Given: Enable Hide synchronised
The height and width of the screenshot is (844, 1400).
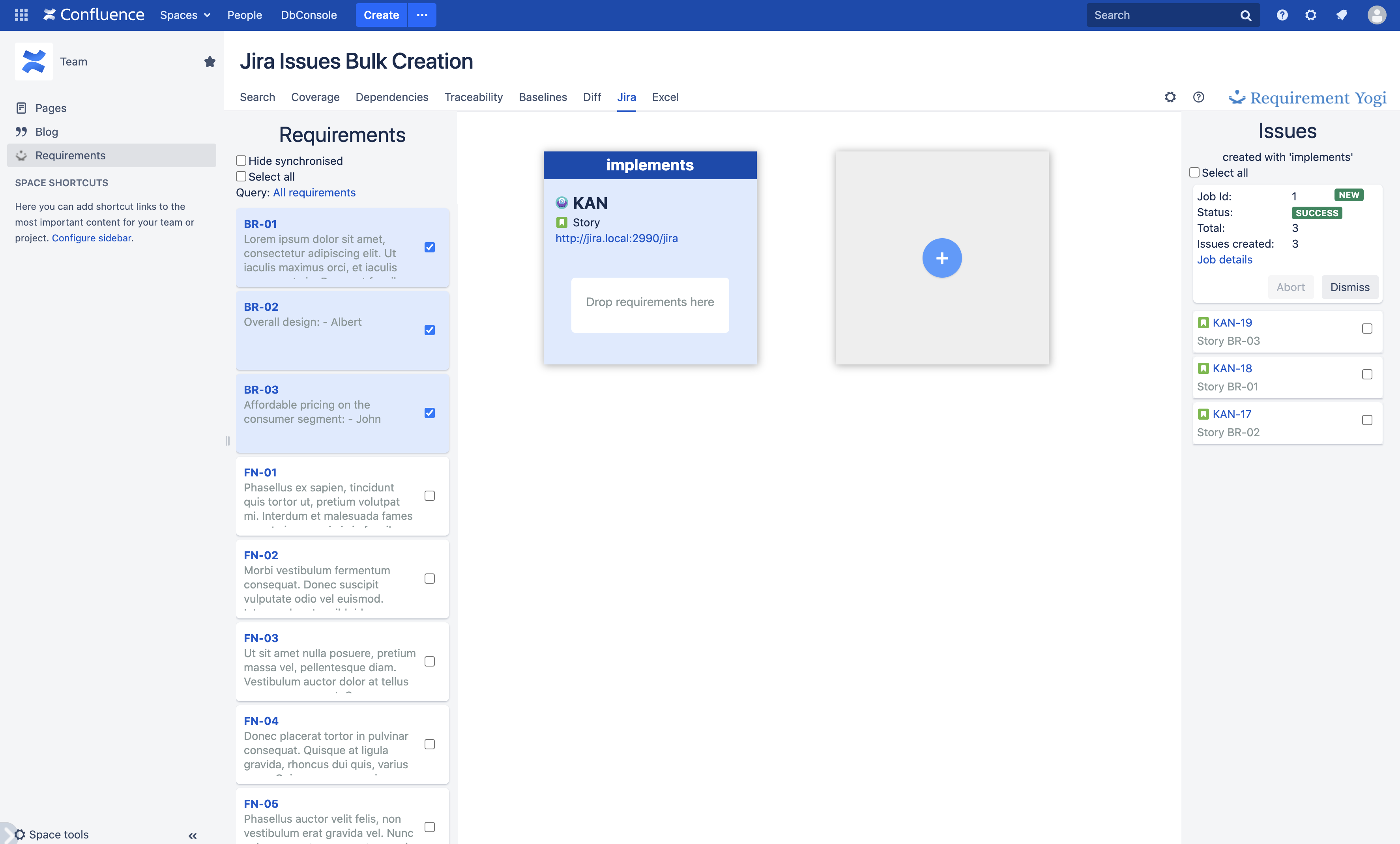Looking at the screenshot, I should 241,161.
